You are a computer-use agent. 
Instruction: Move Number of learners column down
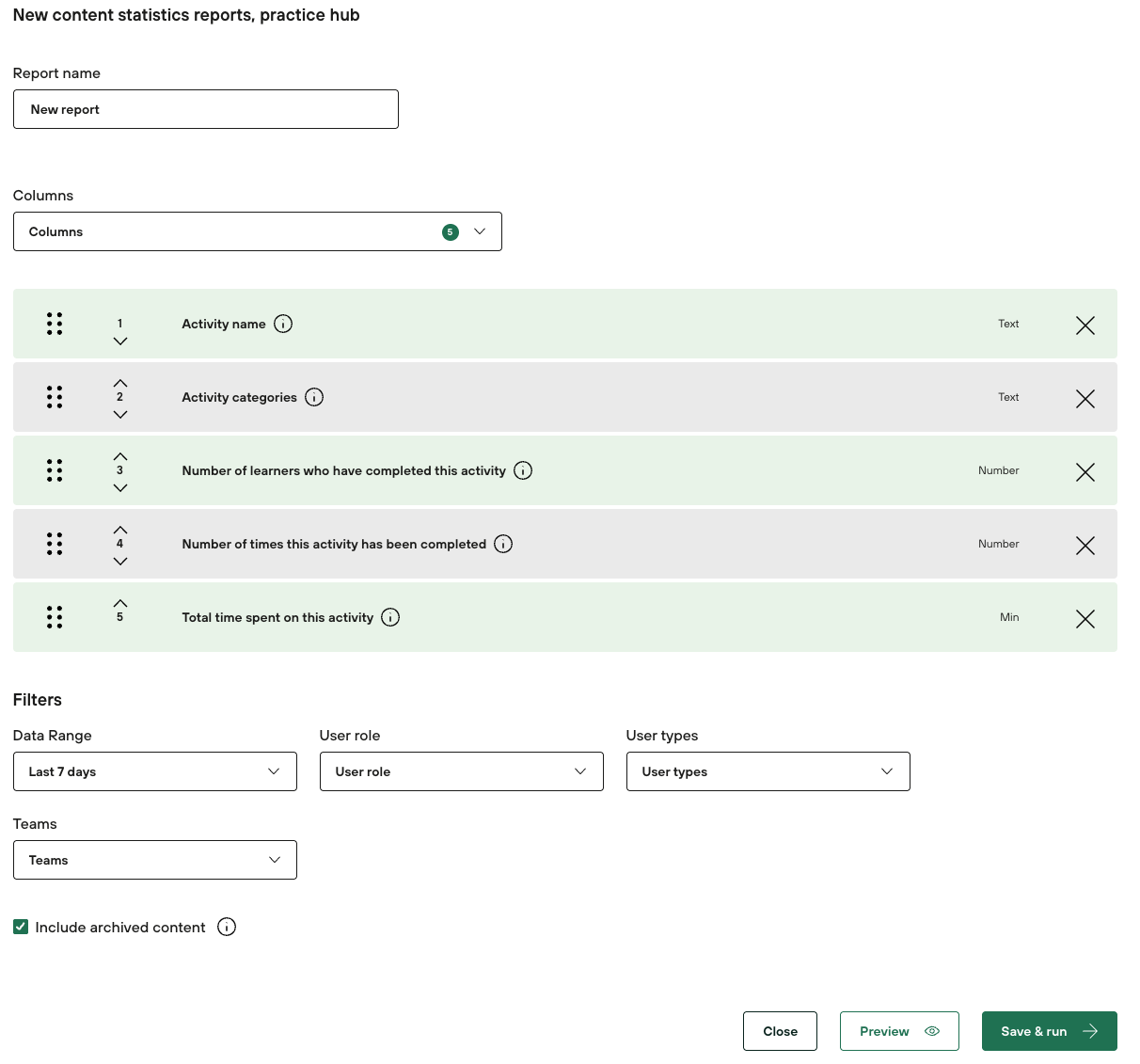coord(120,488)
